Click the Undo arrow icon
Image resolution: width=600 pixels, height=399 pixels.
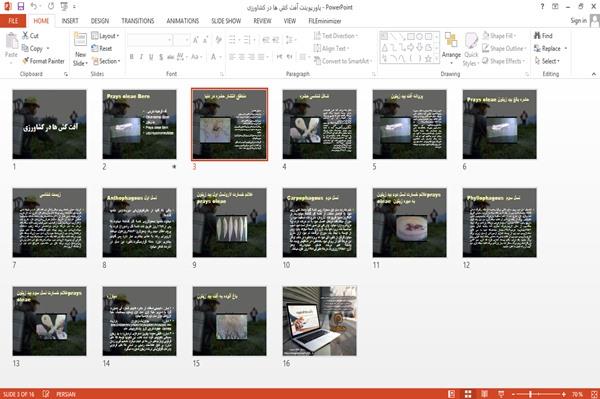coord(34,6)
